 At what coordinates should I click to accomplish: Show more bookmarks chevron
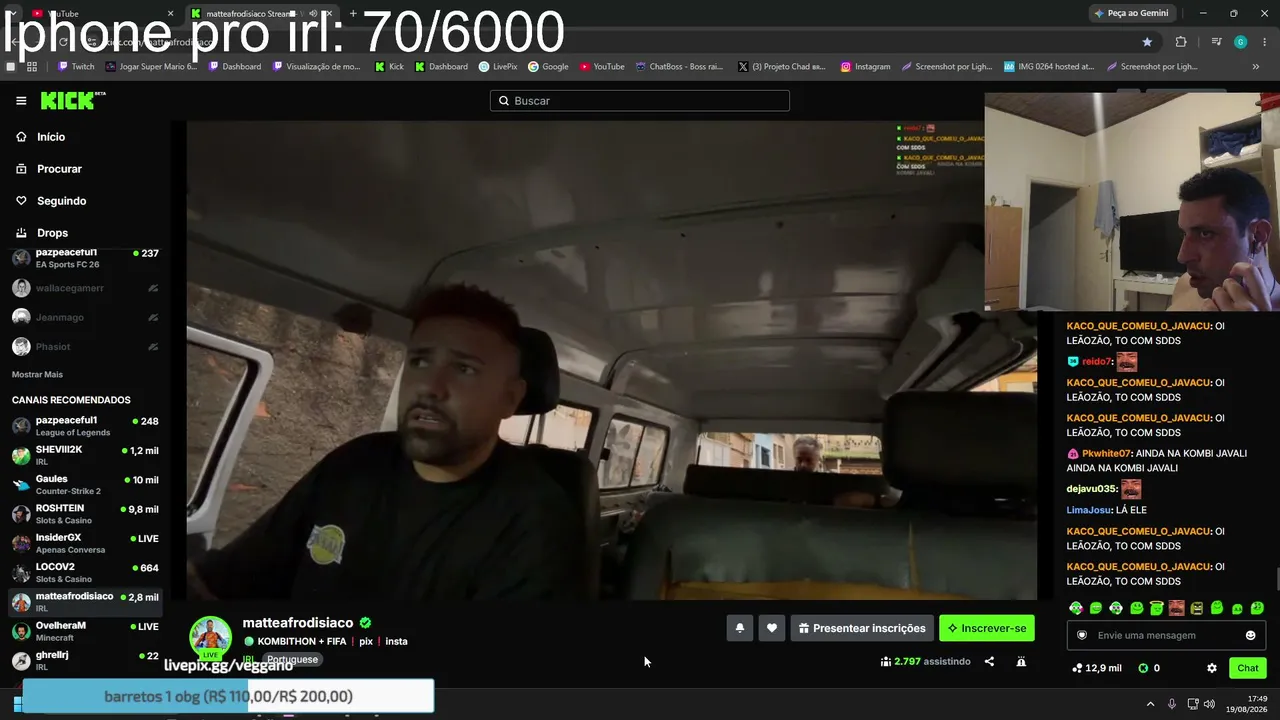tap(1256, 67)
